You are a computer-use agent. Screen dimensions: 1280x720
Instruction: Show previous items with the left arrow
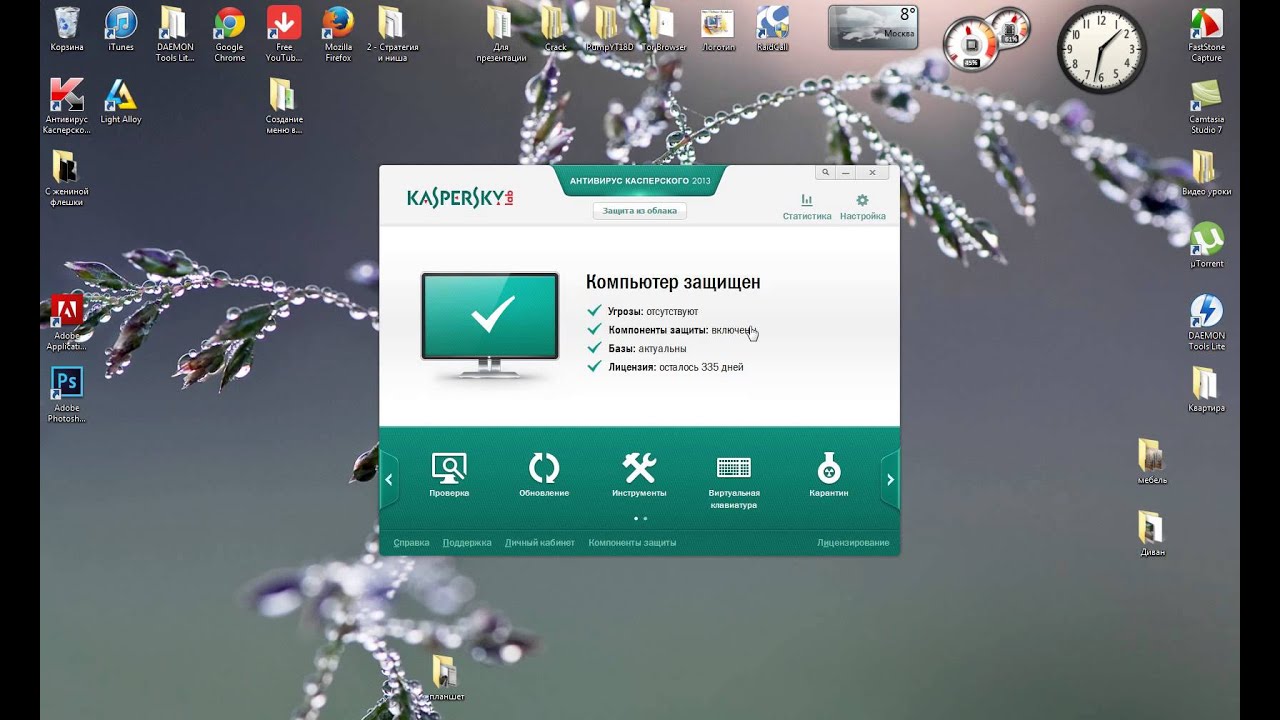pyautogui.click(x=389, y=480)
